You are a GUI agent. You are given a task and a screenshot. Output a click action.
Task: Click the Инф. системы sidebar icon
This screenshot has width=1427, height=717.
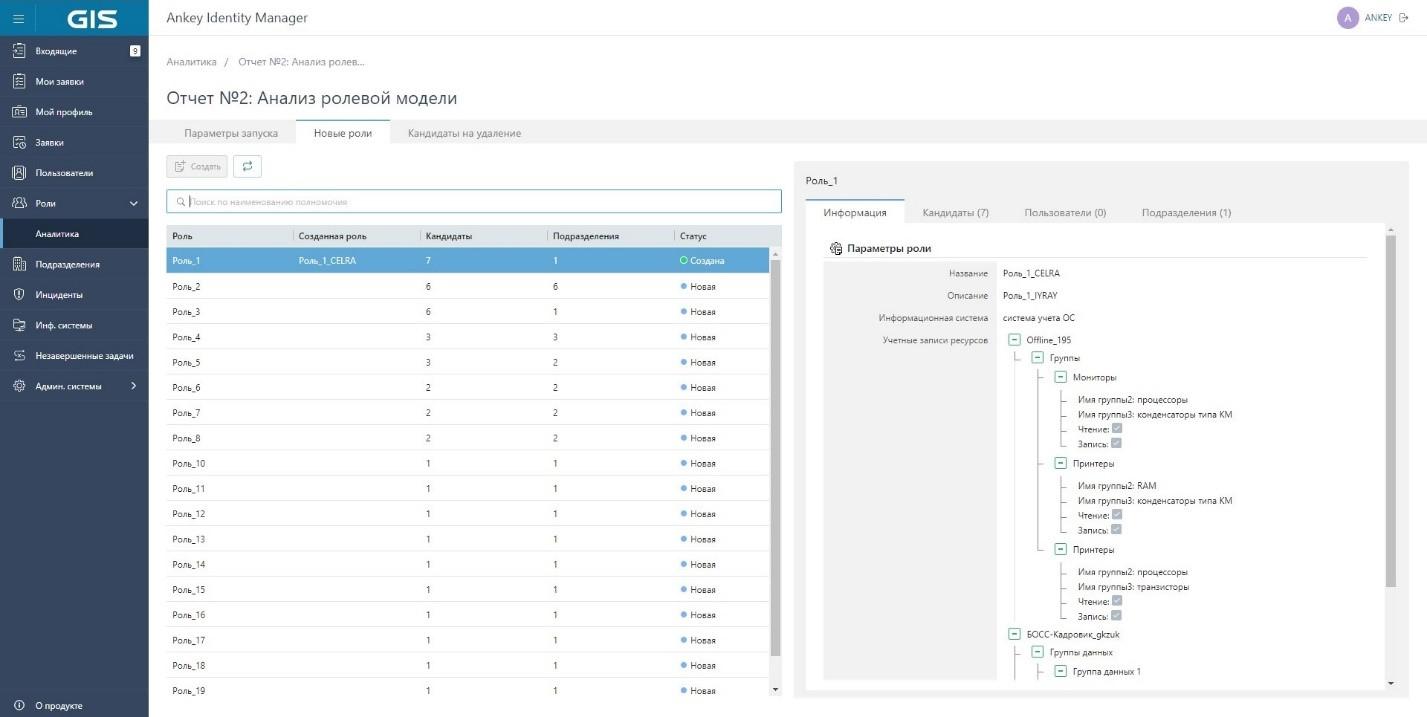tap(19, 325)
